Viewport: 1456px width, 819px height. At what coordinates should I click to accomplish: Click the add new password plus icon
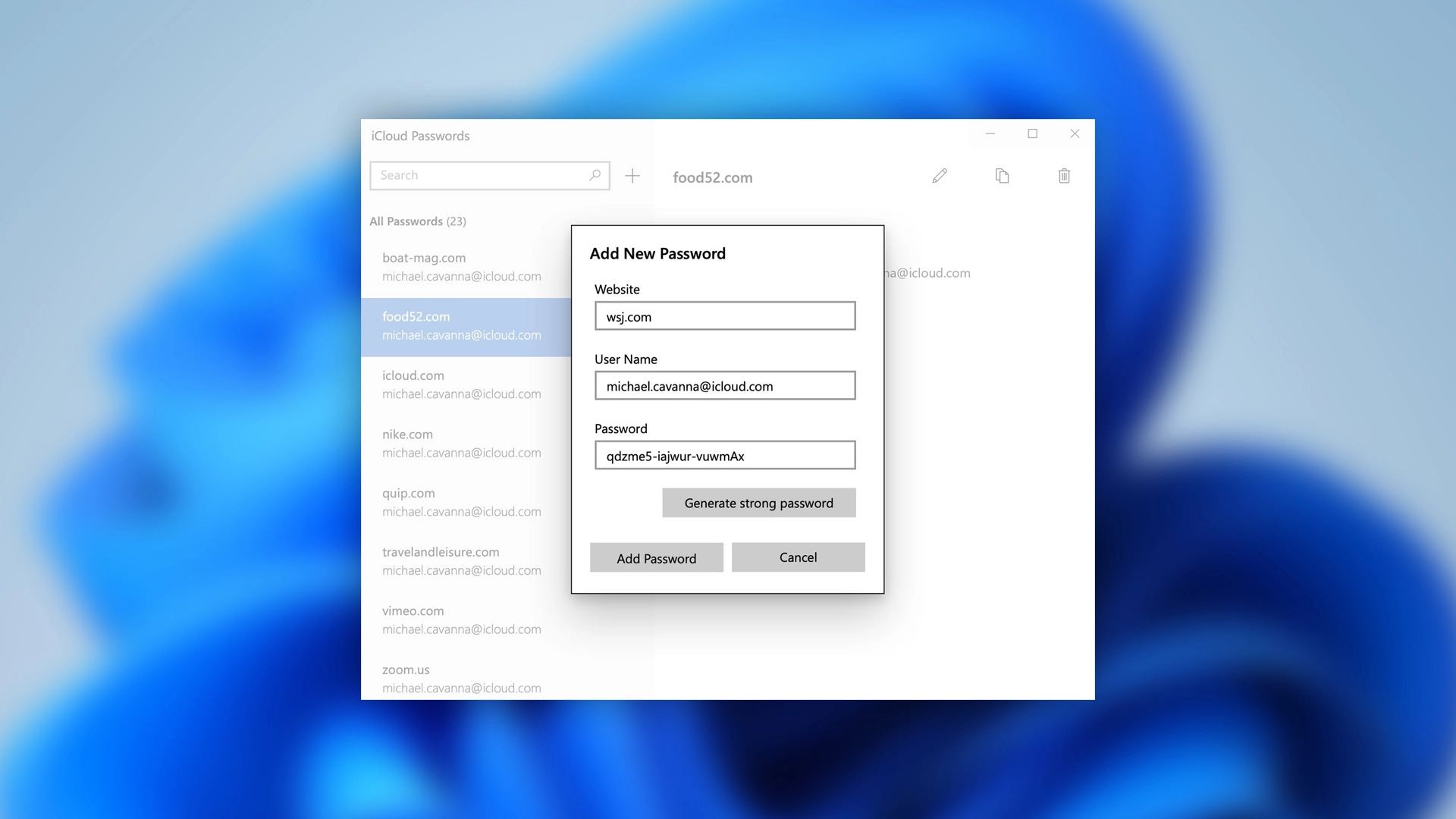click(x=632, y=176)
